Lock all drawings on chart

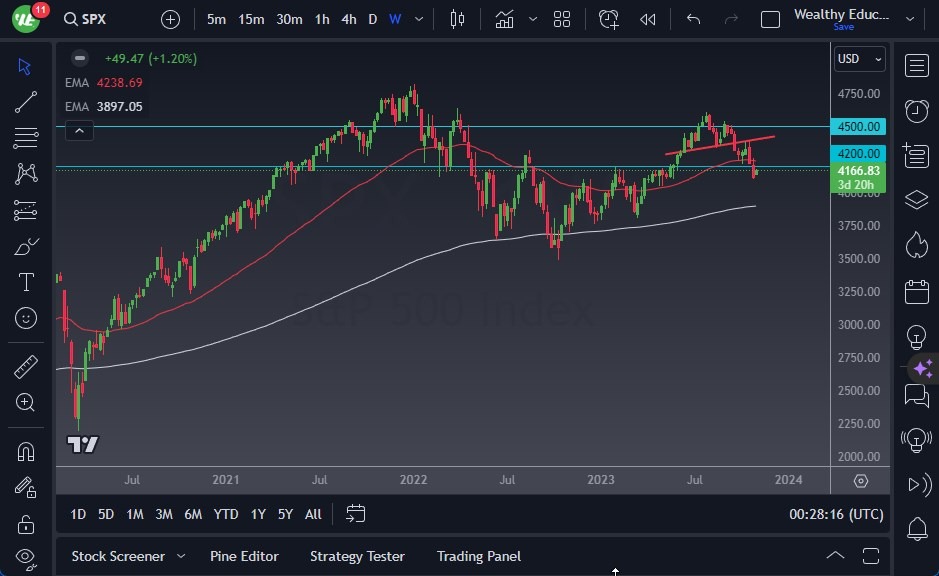[x=25, y=523]
